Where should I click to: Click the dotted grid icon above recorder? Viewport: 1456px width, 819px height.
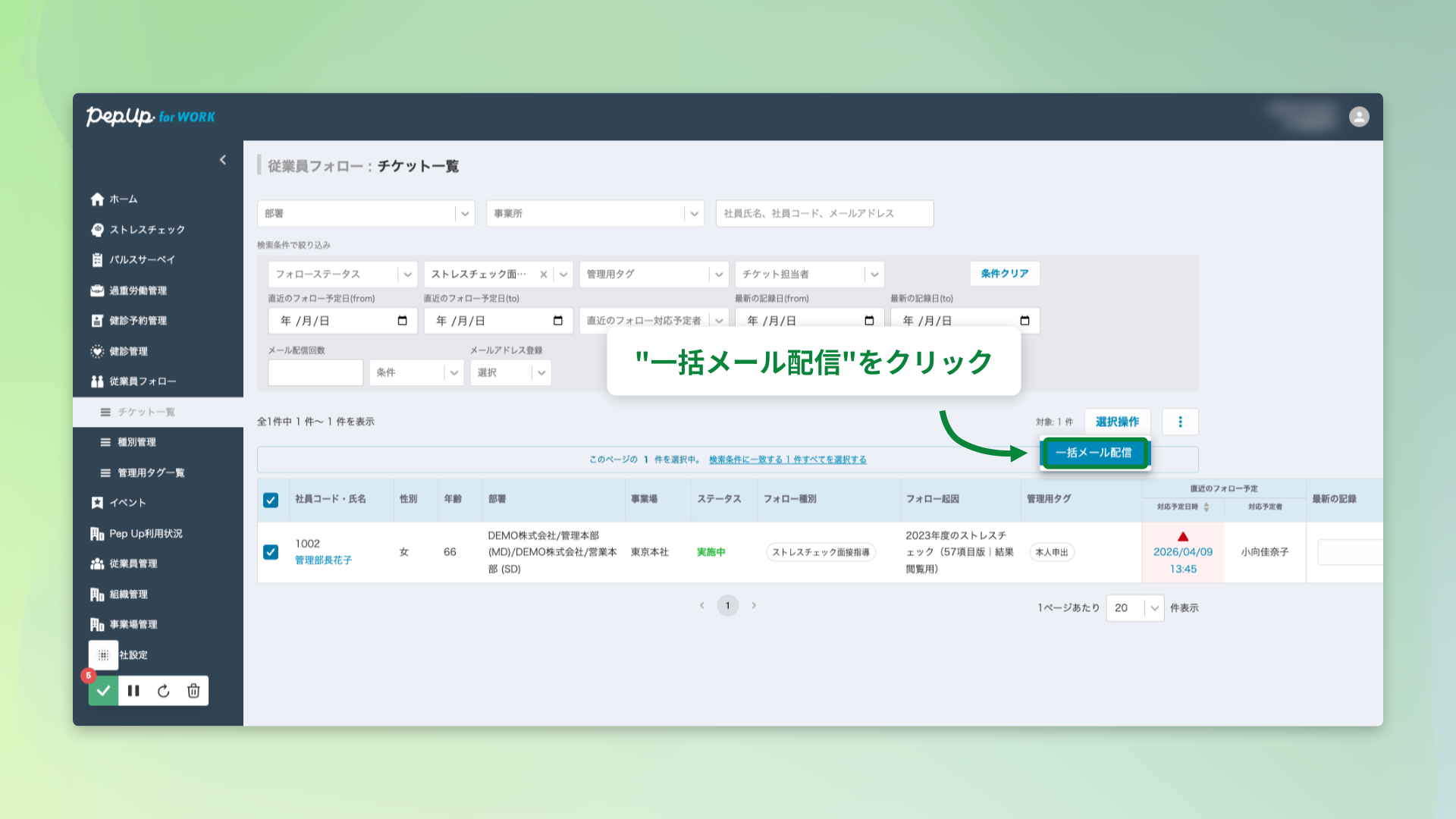[x=103, y=655]
